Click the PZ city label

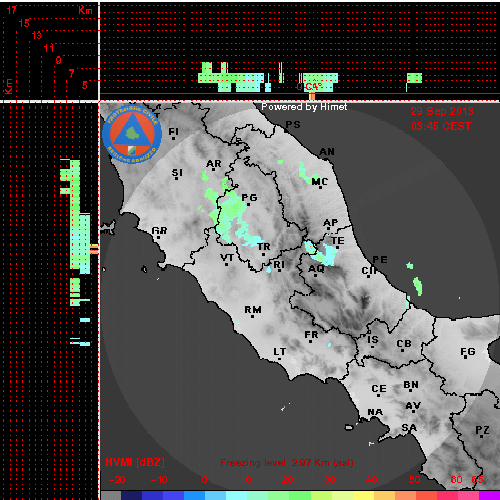[482, 430]
